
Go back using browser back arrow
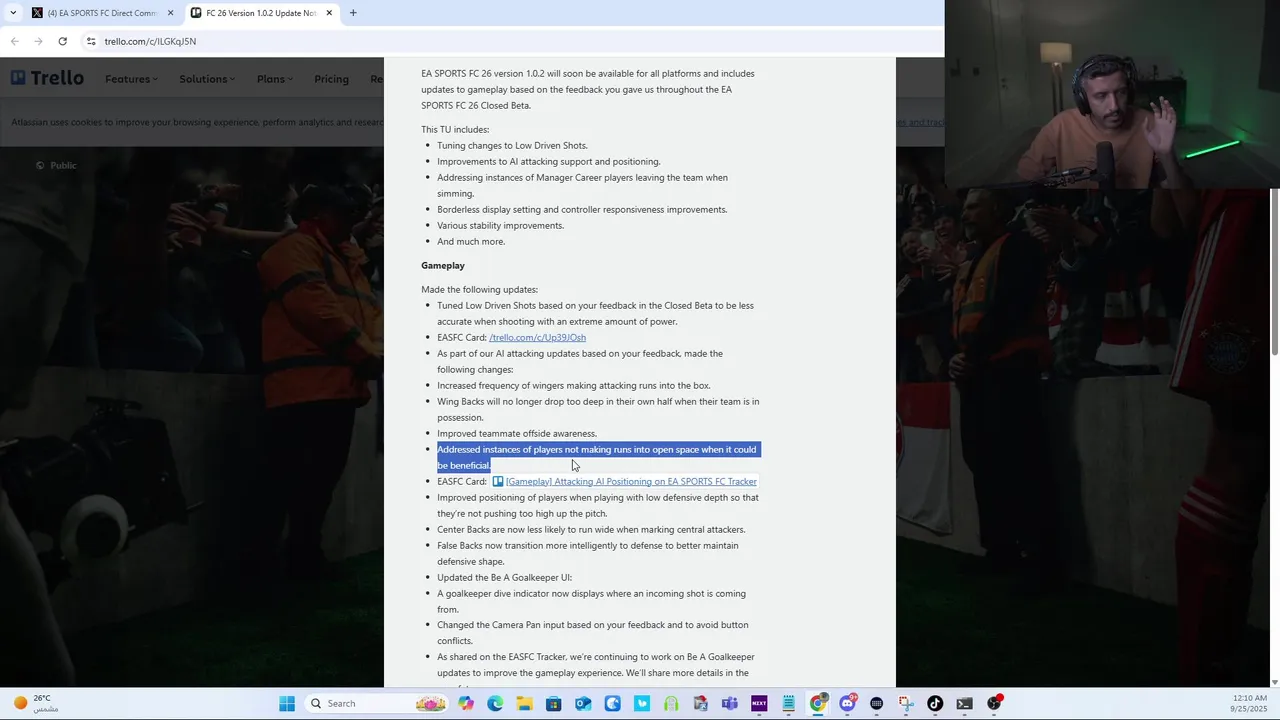click(14, 41)
